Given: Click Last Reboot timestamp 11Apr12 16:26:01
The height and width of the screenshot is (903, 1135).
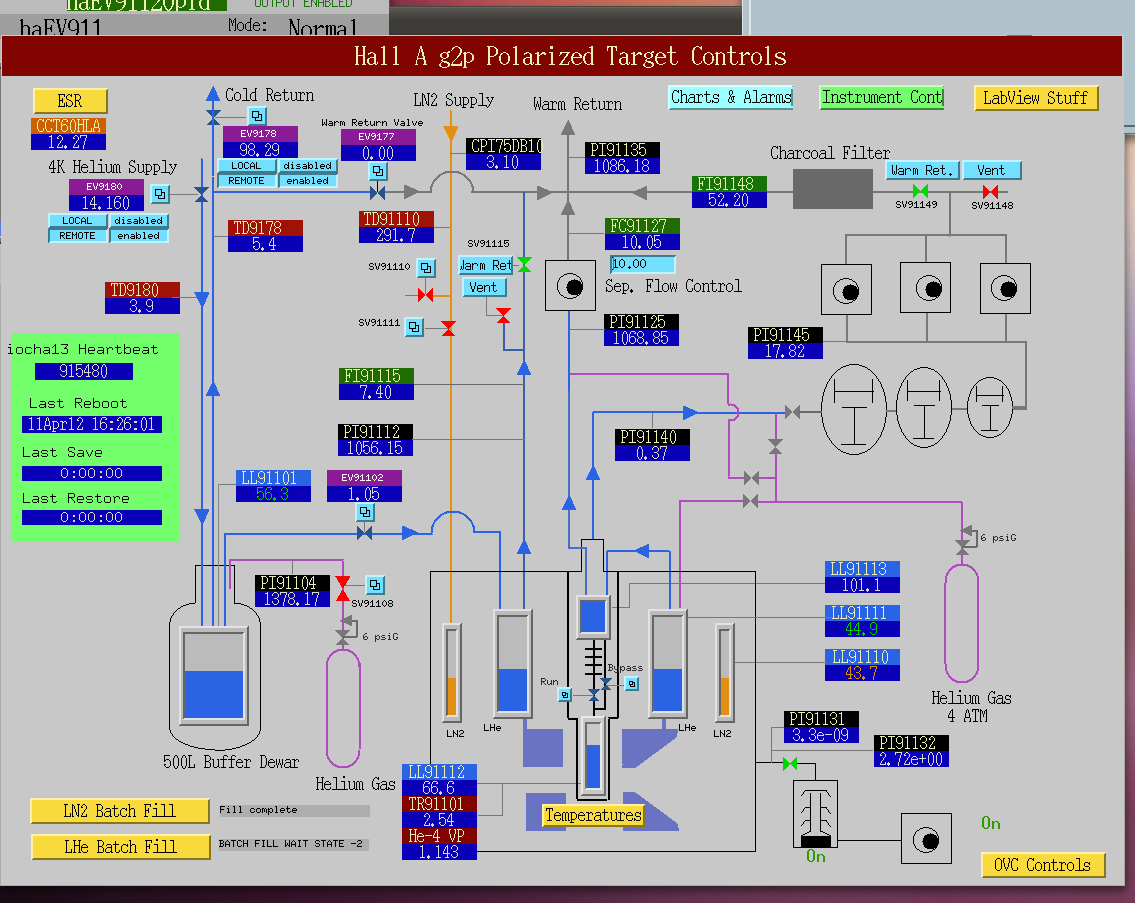Looking at the screenshot, I should (92, 424).
